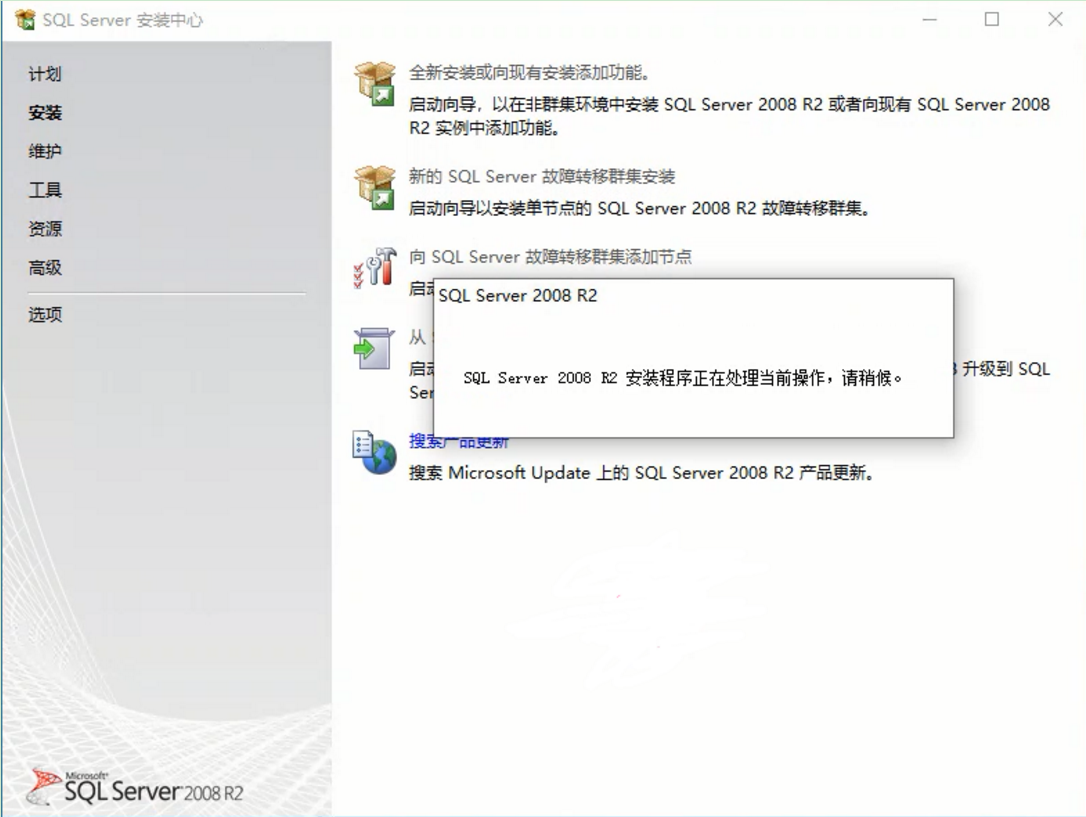Viewport: 1086px width, 817px height.
Task: Click the new installation box icon
Action: (x=375, y=84)
